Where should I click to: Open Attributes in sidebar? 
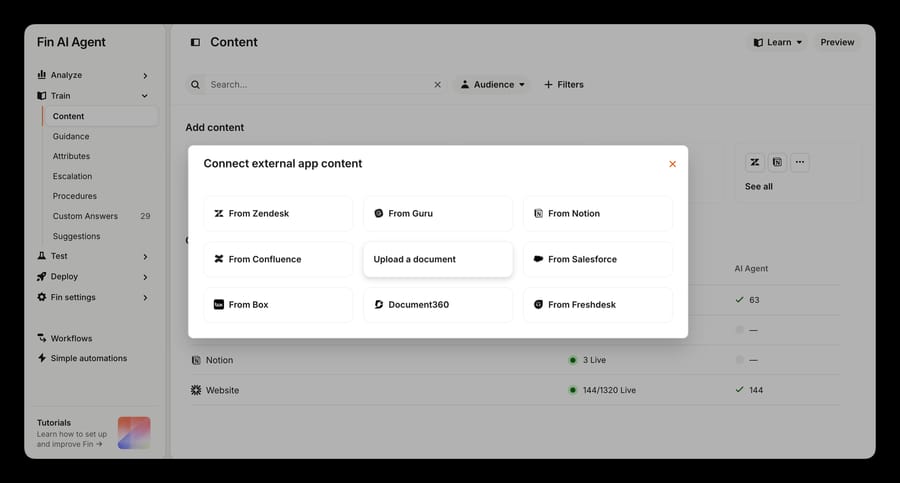(x=71, y=156)
